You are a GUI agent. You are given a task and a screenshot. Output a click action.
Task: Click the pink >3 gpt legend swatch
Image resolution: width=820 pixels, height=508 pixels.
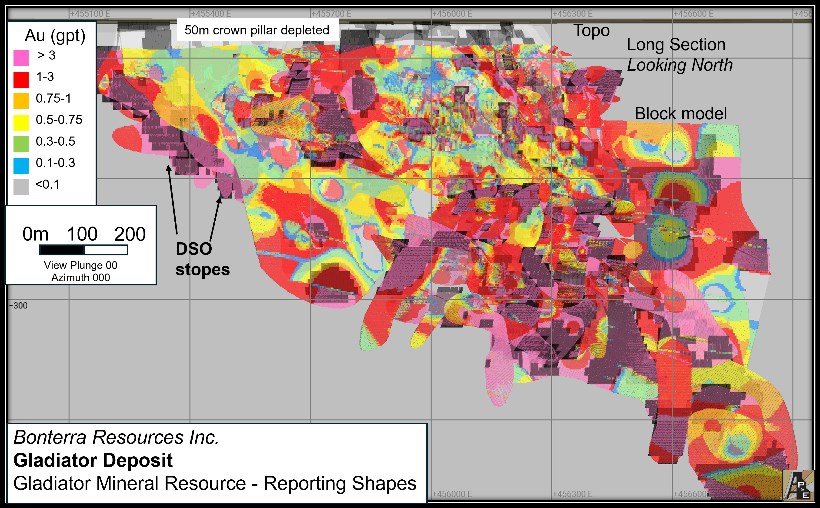pyautogui.click(x=18, y=59)
